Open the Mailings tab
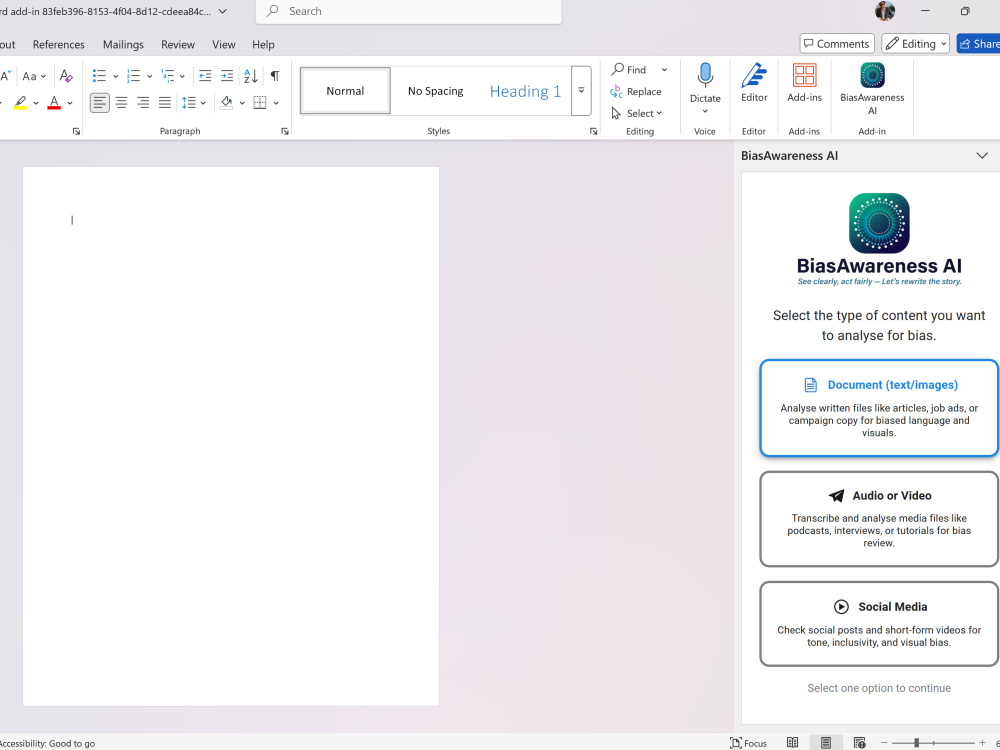Viewport: 1000px width, 750px height. (123, 45)
